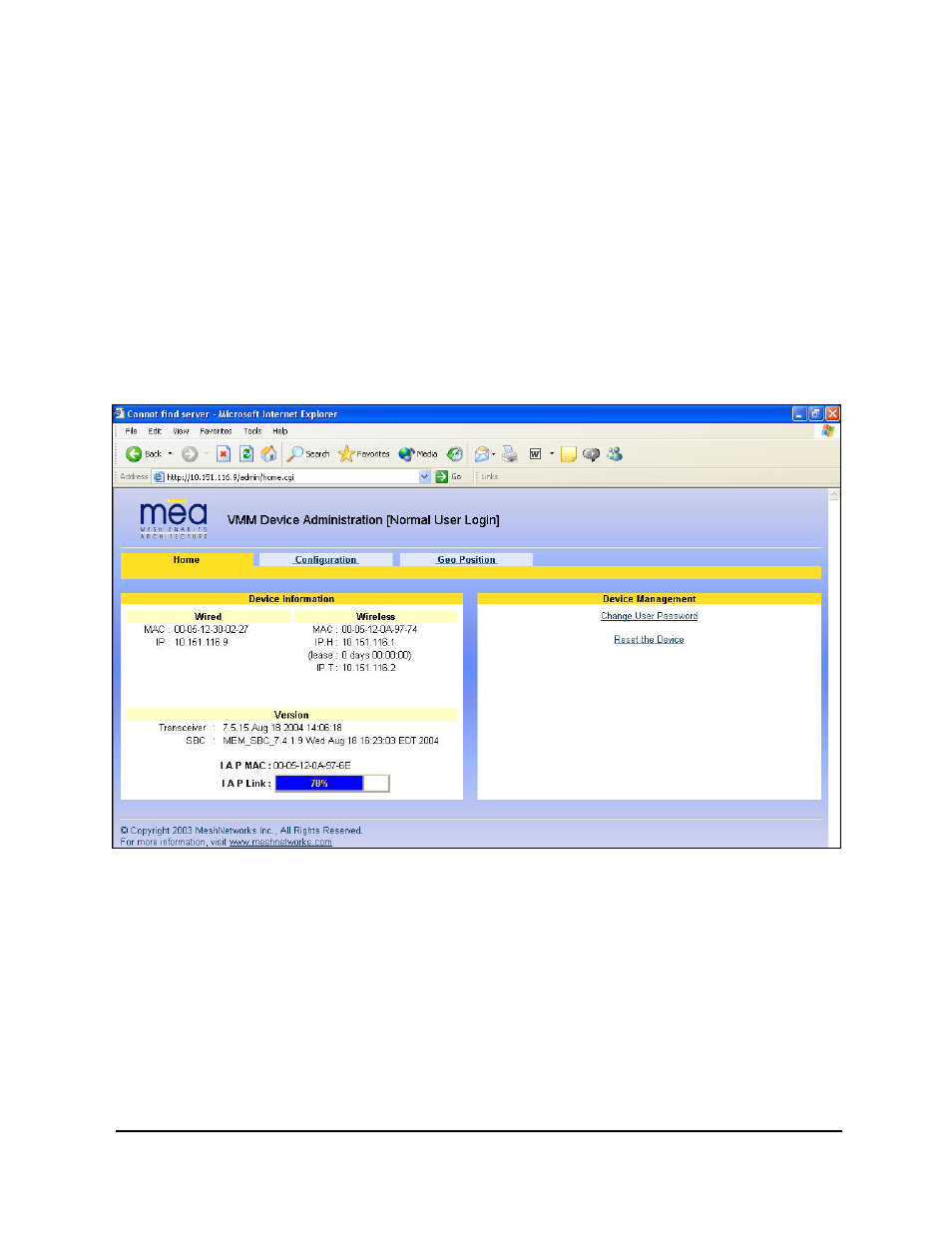Click the IE page icon in title bar

pos(120,413)
